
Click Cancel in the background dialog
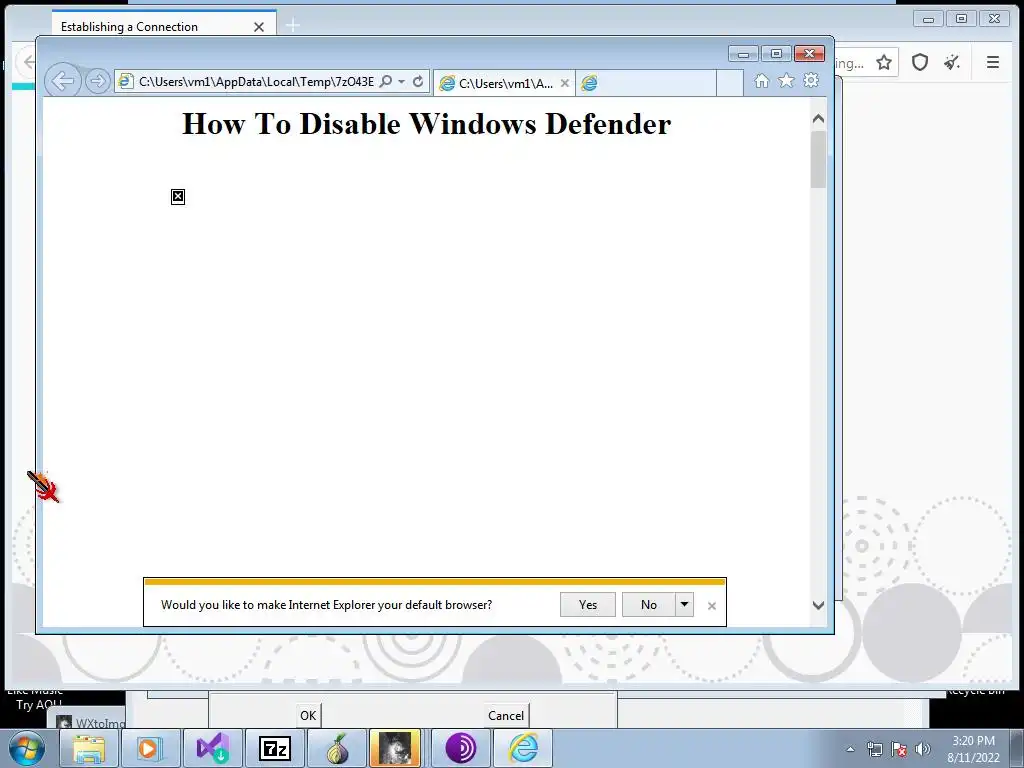click(505, 715)
